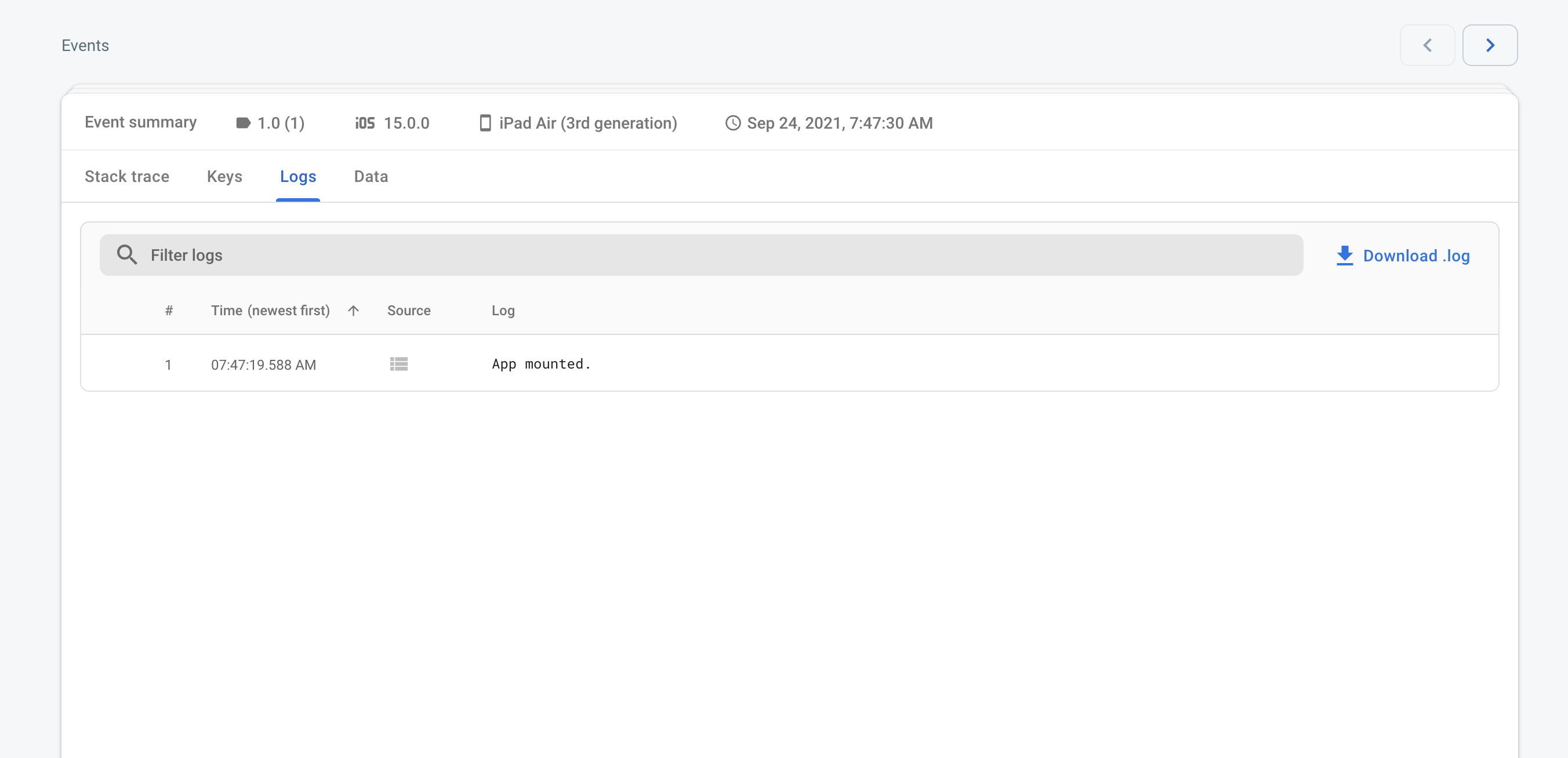
Task: Click iPad Air (3rd generation) device text
Action: 588,123
